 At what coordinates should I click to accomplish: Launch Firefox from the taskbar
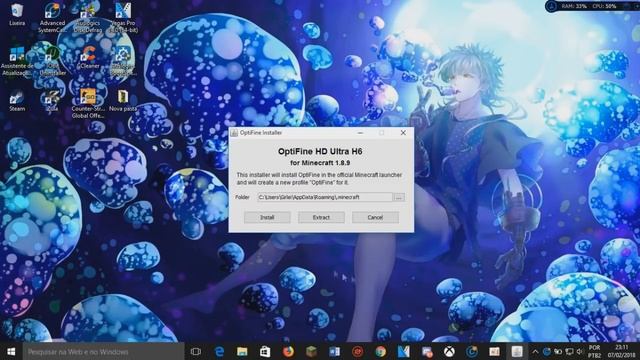pyautogui.click(x=288, y=351)
